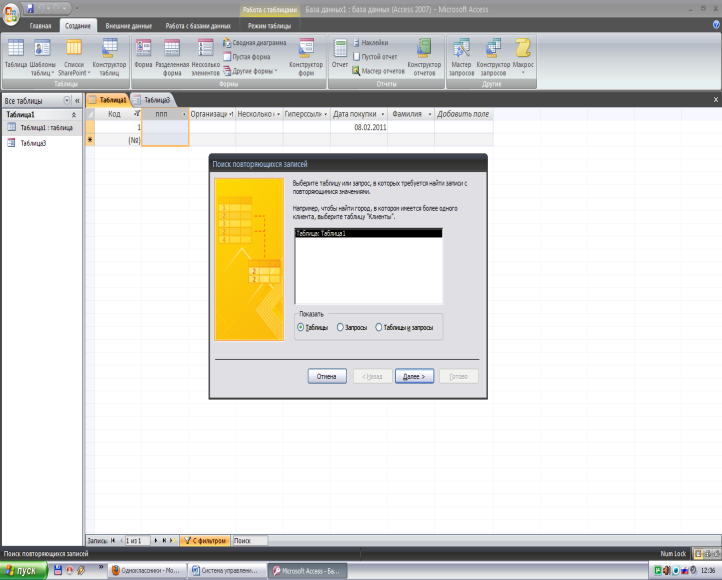The width and height of the screenshot is (722, 580).
Task: Click Сводная диаграмма
Action: click(255, 42)
